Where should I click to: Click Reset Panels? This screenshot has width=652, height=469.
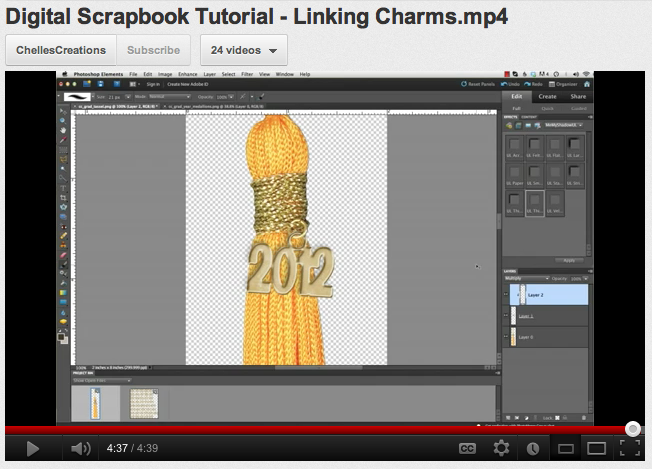click(478, 84)
